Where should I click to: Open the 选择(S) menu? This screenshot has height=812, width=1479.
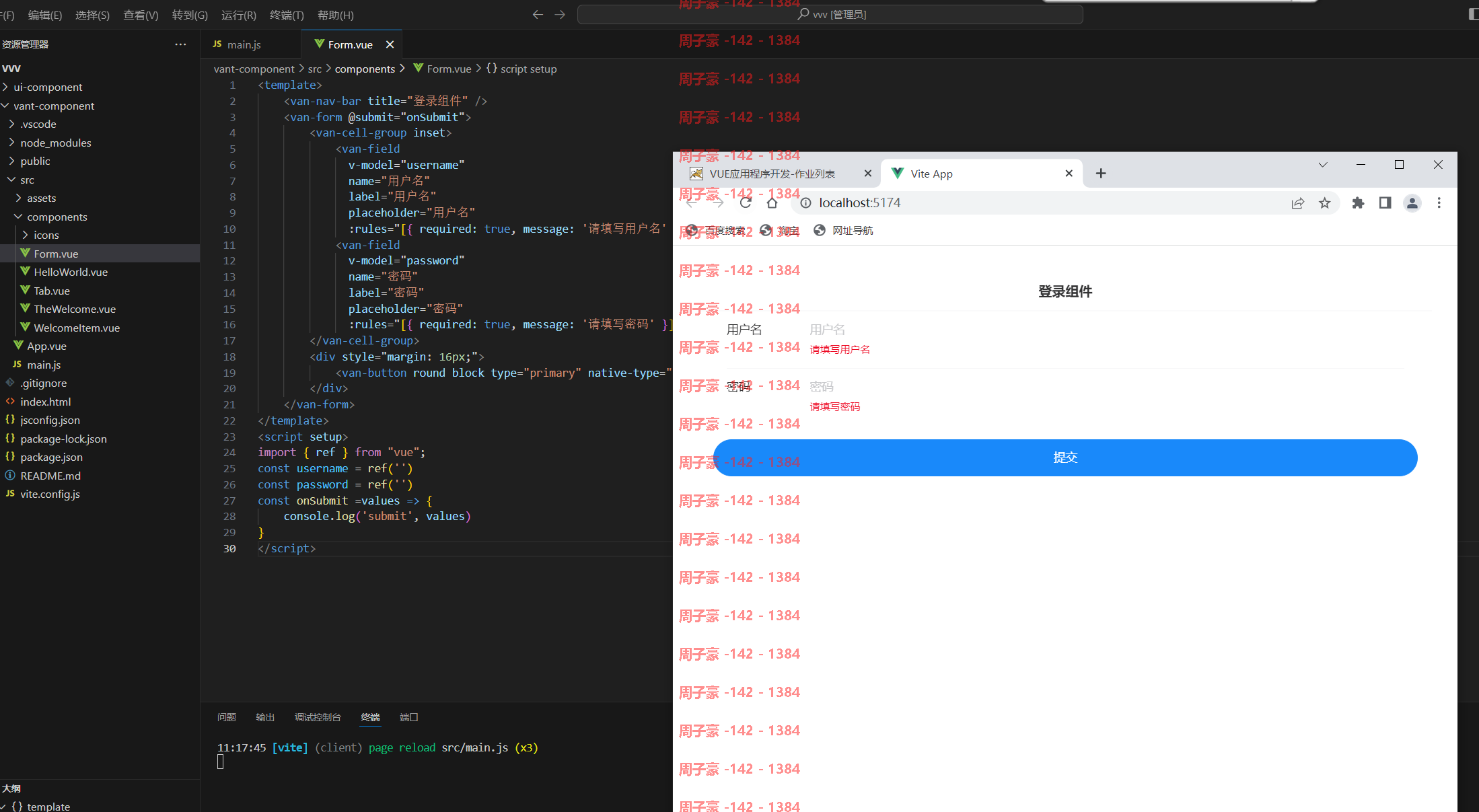point(92,15)
